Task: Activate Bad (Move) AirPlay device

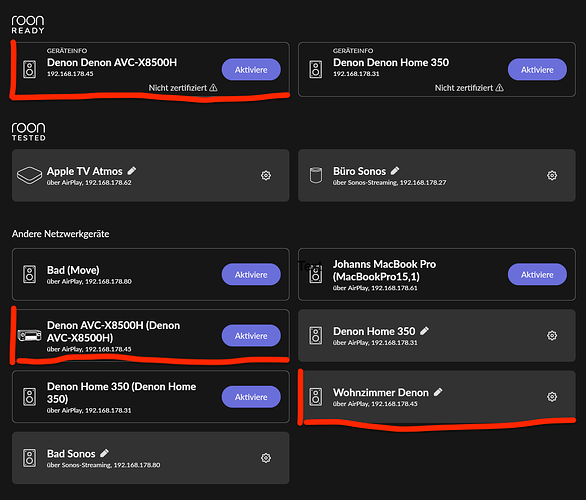Action: click(251, 274)
